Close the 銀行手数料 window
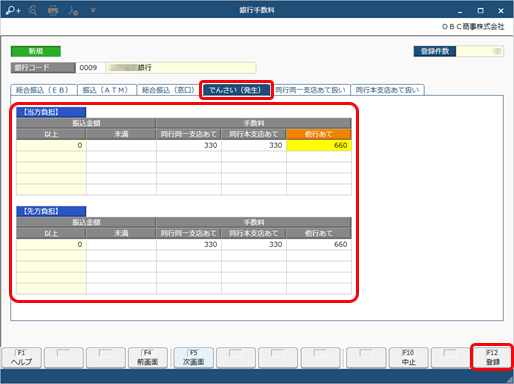Viewport: 514px width, 384px height. click(x=501, y=11)
